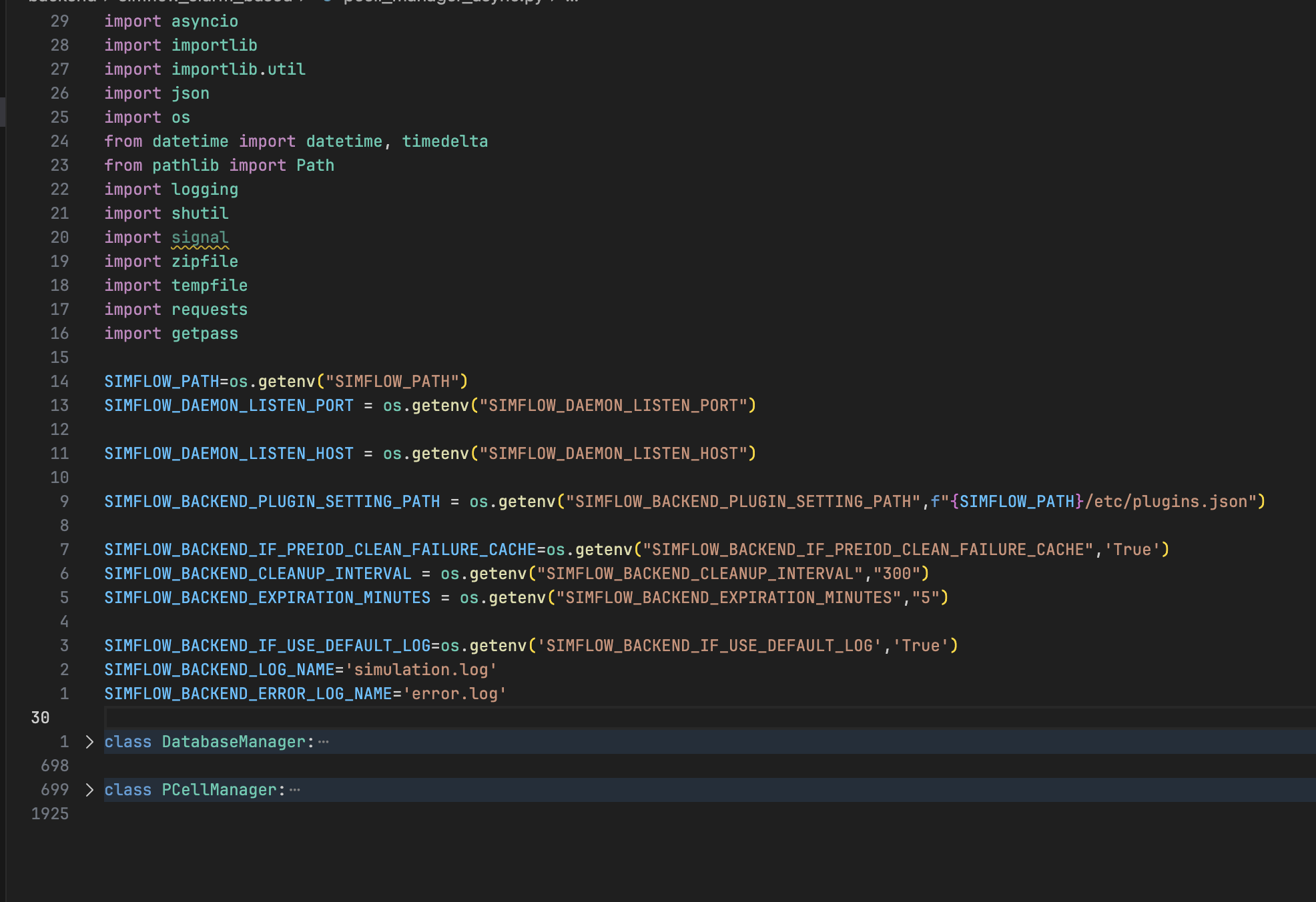
Task: Click the DatabaseManager class name text
Action: [233, 742]
